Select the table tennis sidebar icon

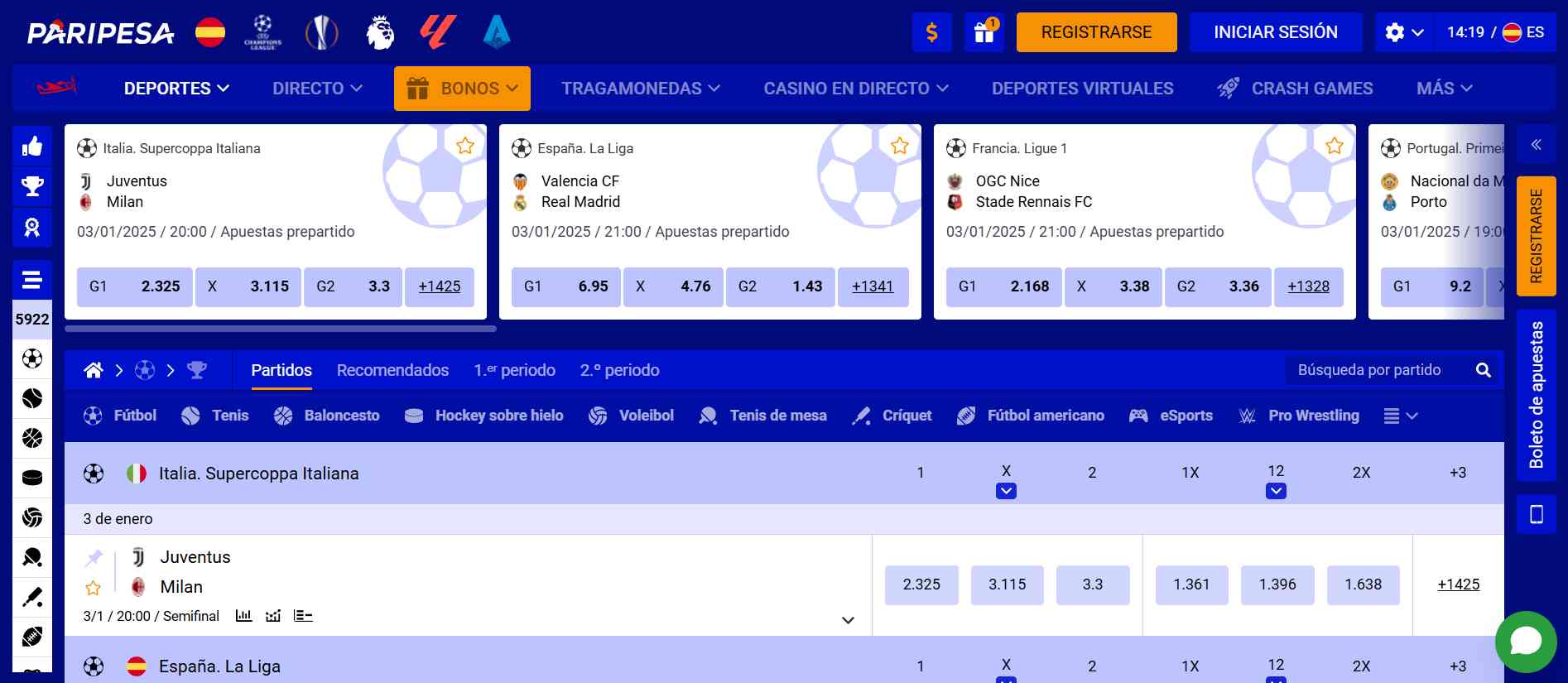tap(32, 557)
